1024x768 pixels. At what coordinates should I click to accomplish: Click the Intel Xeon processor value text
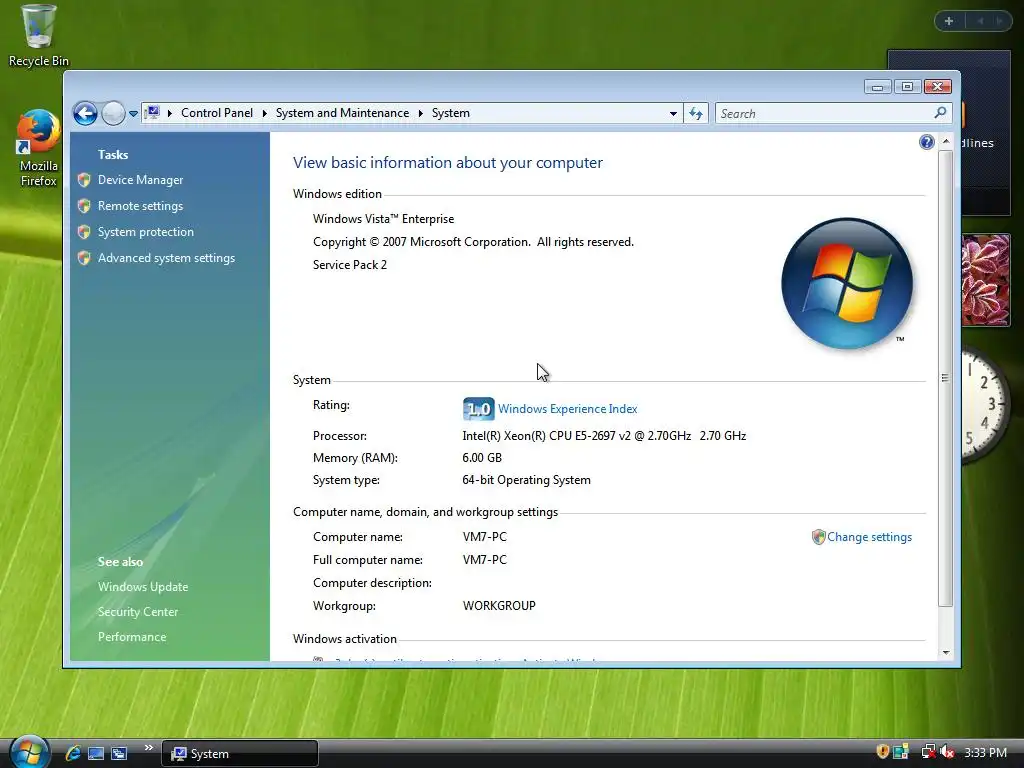604,436
